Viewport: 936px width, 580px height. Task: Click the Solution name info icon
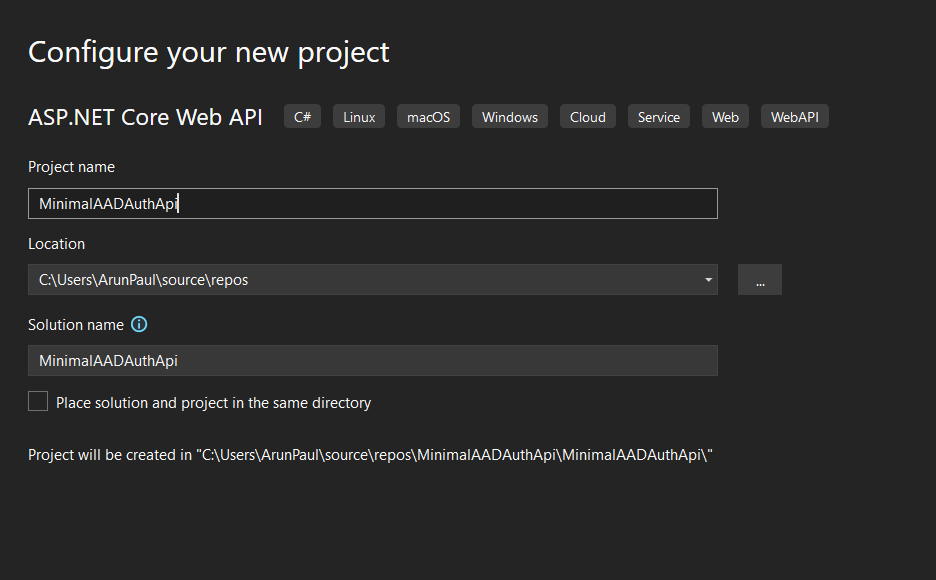(x=139, y=325)
